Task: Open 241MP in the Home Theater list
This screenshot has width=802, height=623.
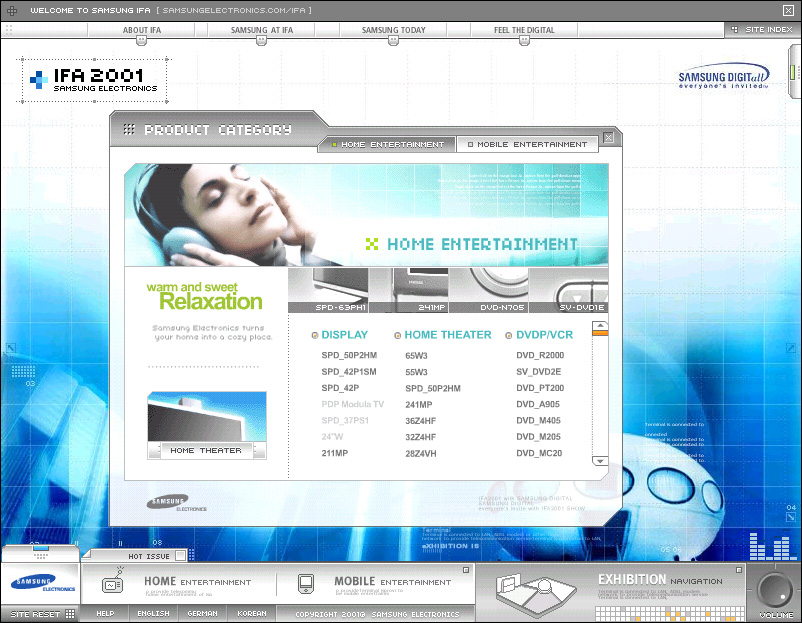Action: coord(418,405)
